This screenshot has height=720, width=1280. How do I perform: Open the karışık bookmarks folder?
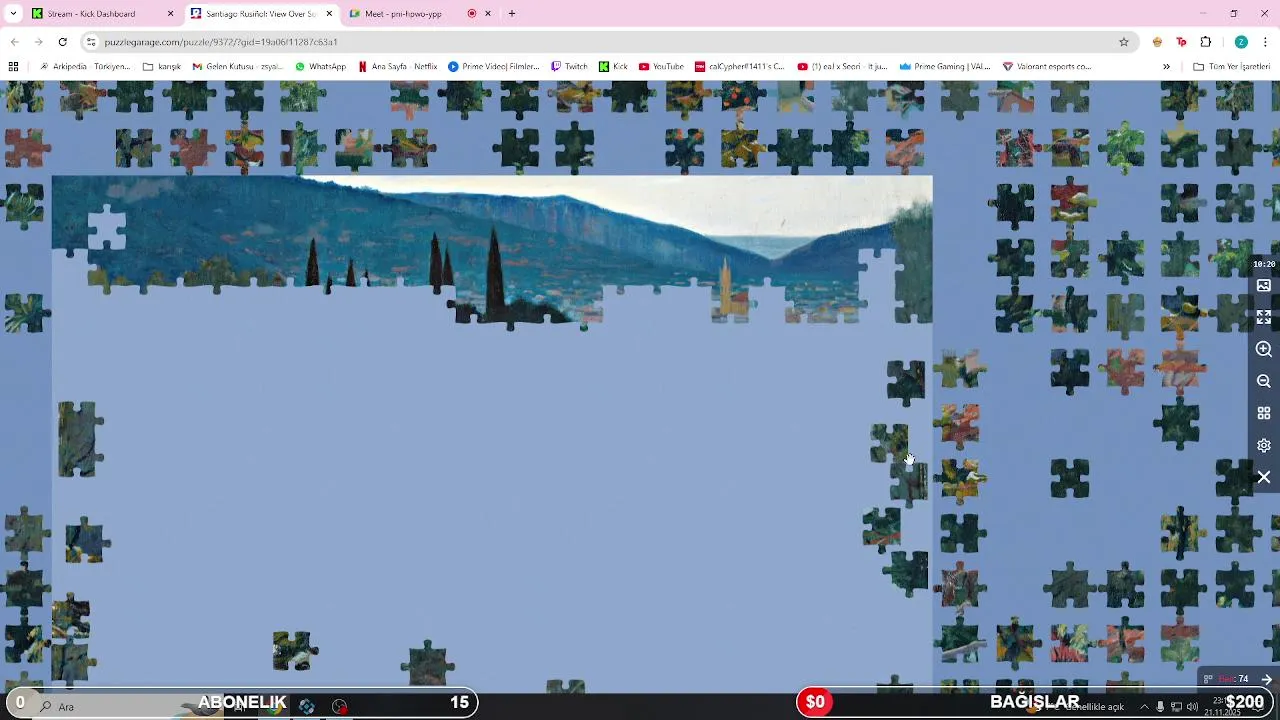click(161, 66)
